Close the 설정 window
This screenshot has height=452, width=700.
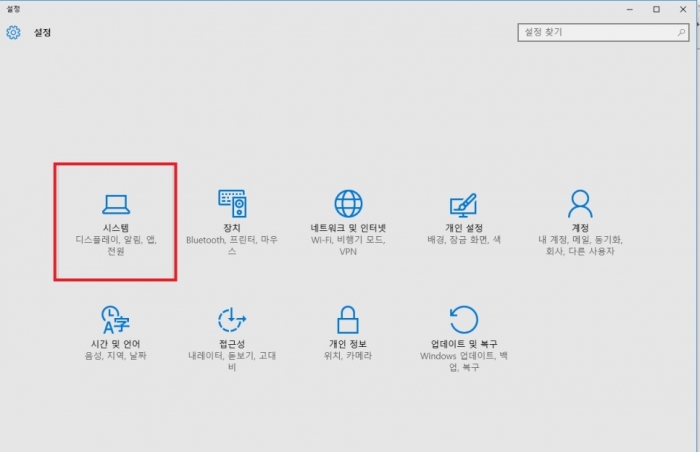coord(683,9)
